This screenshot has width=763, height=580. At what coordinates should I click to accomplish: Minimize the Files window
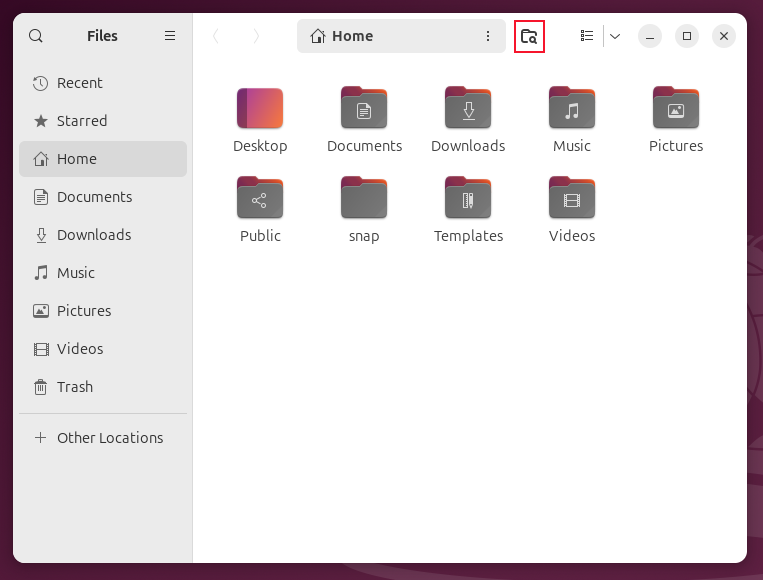(650, 36)
